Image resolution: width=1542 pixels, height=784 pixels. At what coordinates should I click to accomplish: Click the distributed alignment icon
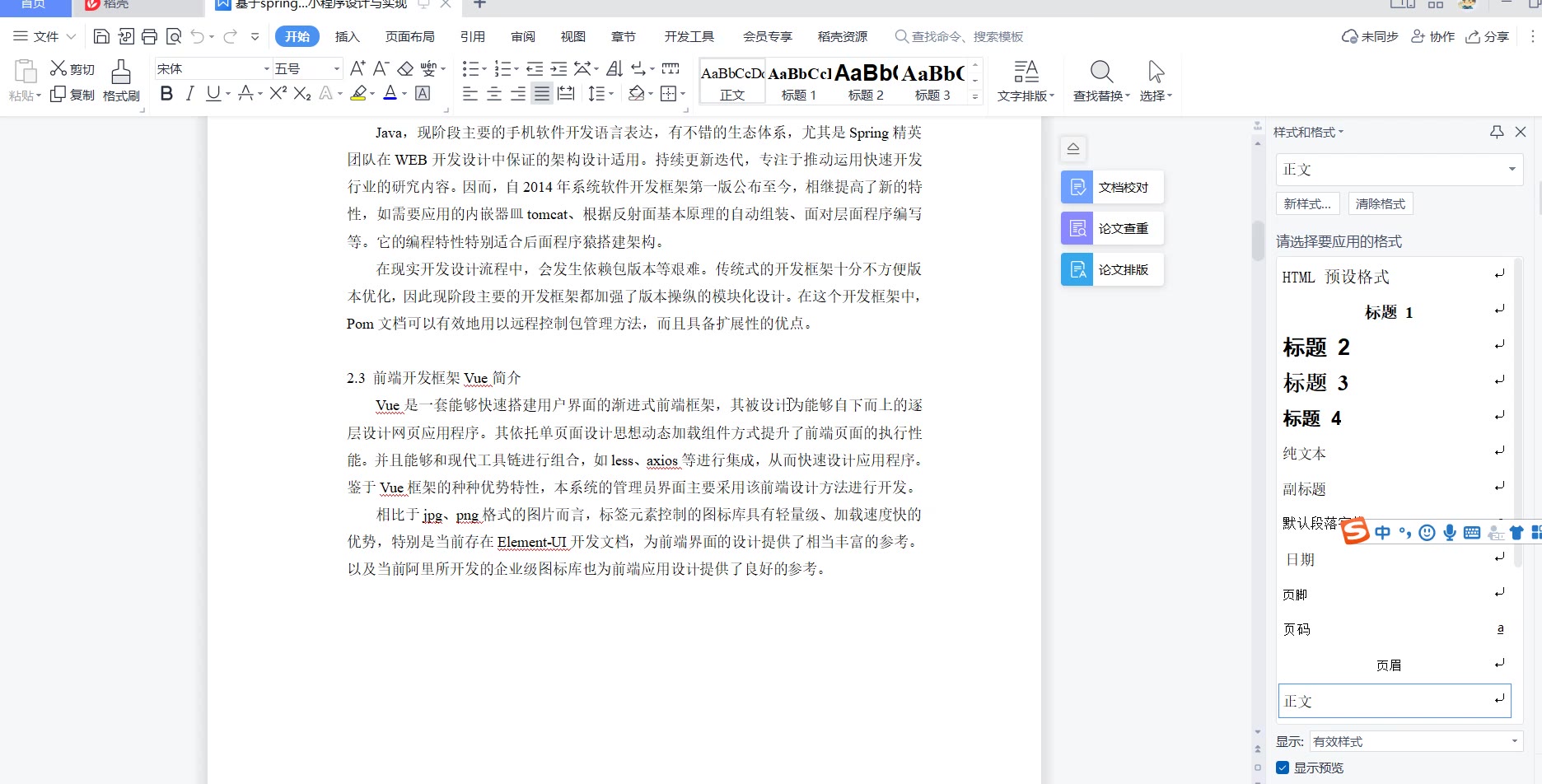pos(566,93)
